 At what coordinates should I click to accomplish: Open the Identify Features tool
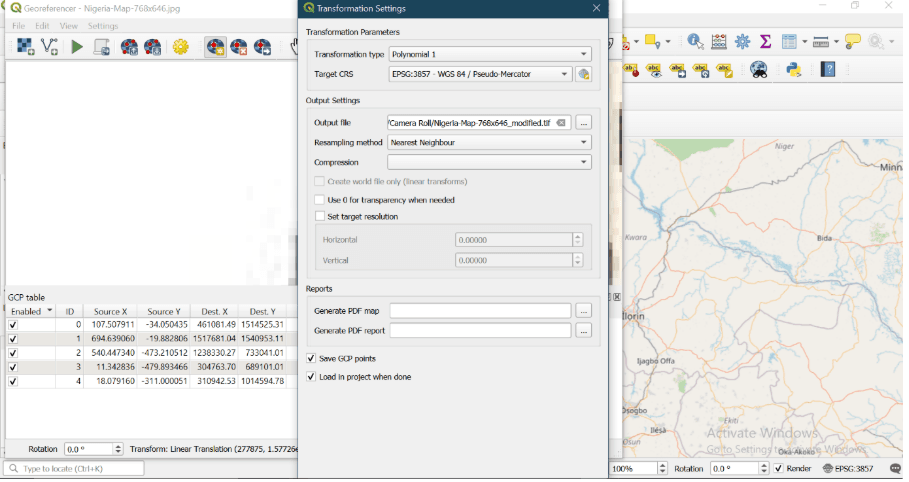point(695,42)
